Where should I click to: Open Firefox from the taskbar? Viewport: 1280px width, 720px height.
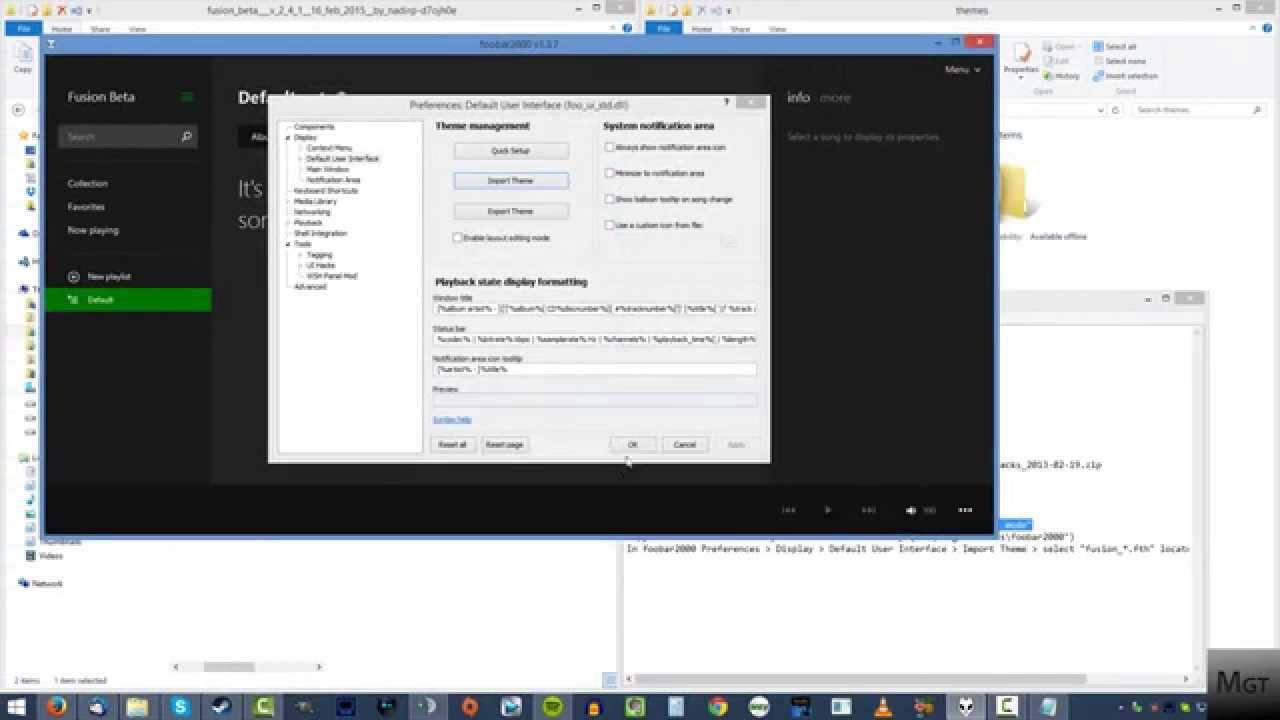[x=56, y=707]
